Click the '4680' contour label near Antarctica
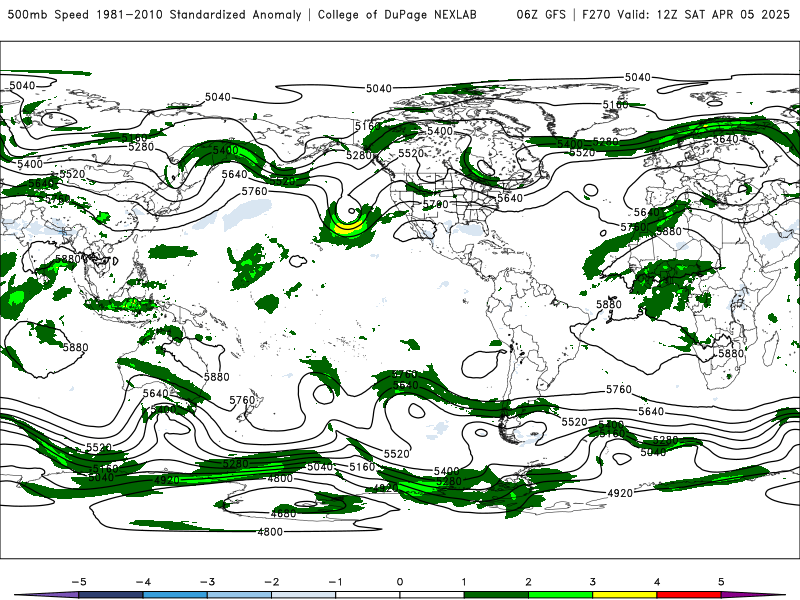 point(283,514)
